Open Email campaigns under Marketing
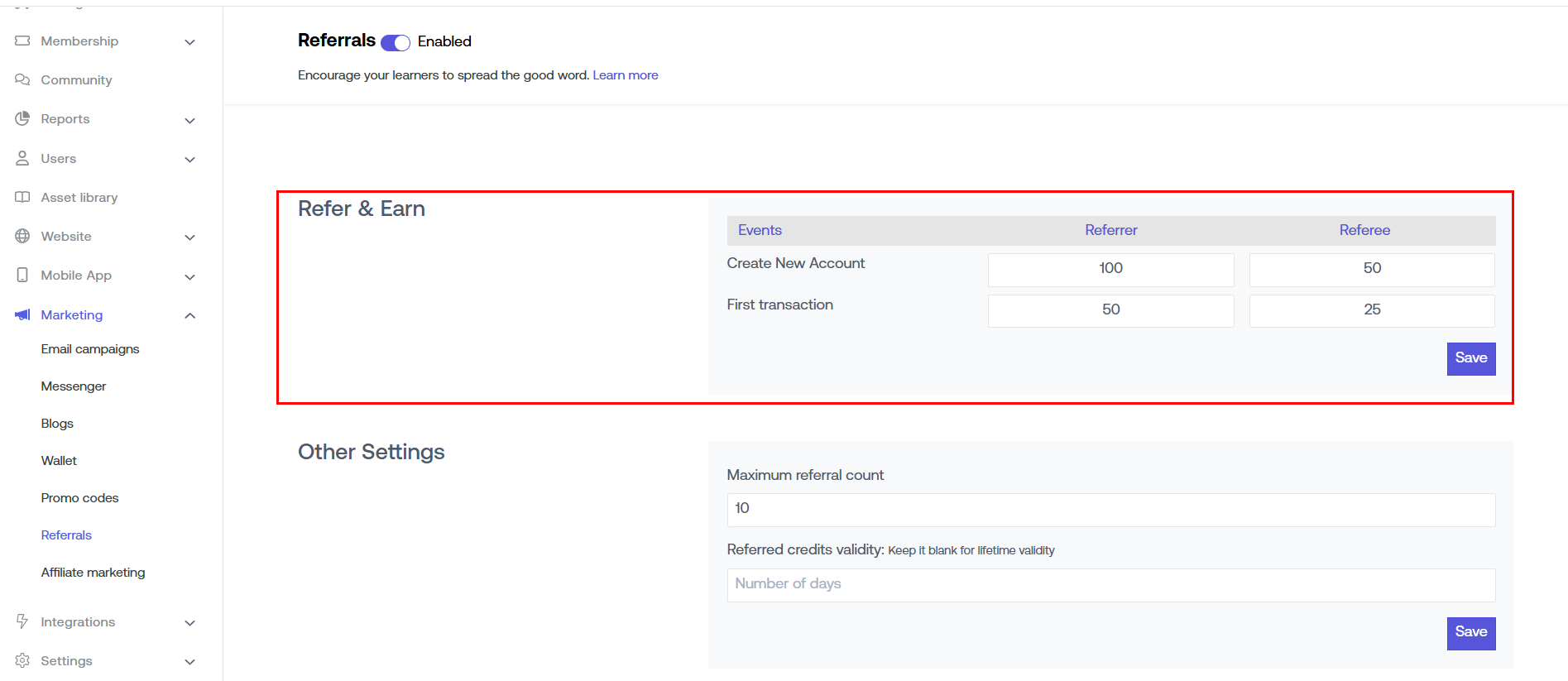 (x=90, y=349)
